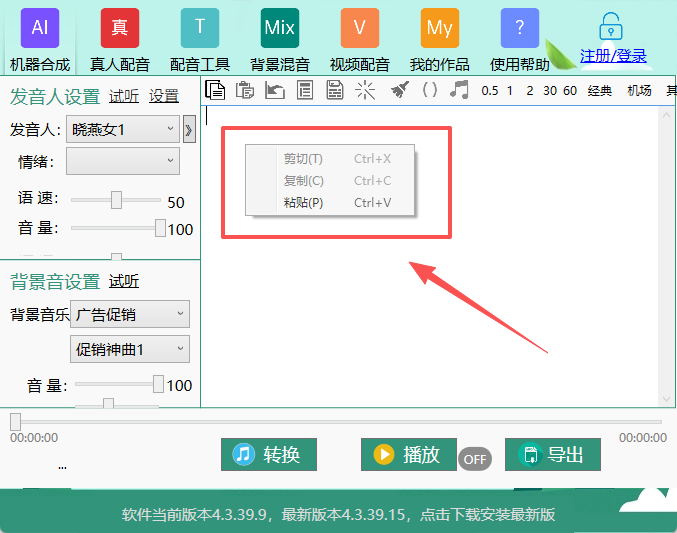The width and height of the screenshot is (677, 533).
Task: Click the clipboard paste icon in toolbar
Action: click(245, 90)
